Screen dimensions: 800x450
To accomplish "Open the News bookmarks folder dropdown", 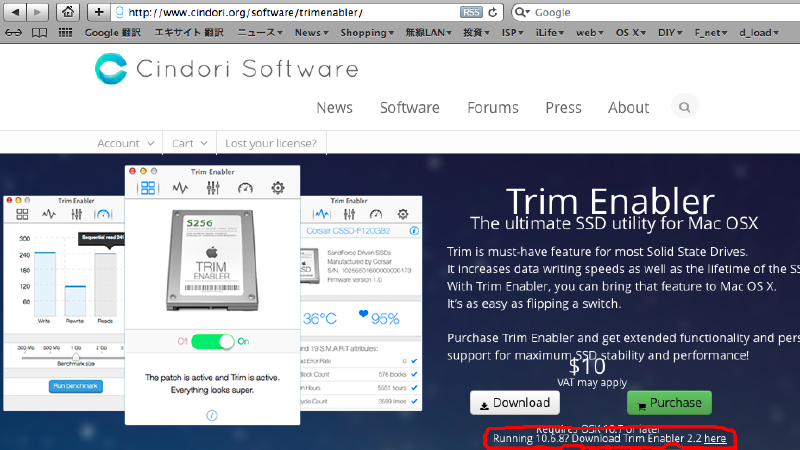I will [311, 33].
